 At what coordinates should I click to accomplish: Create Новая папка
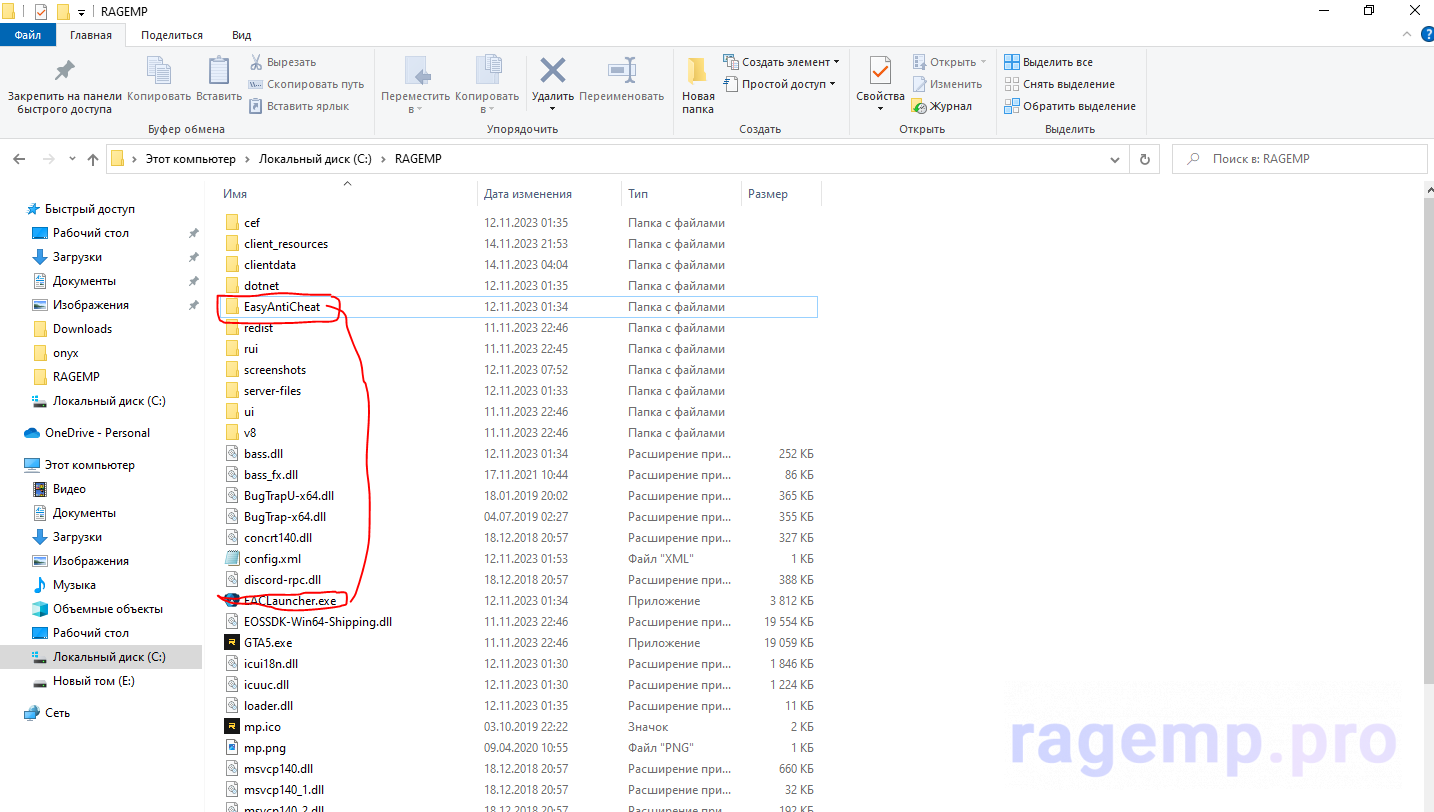pos(698,84)
